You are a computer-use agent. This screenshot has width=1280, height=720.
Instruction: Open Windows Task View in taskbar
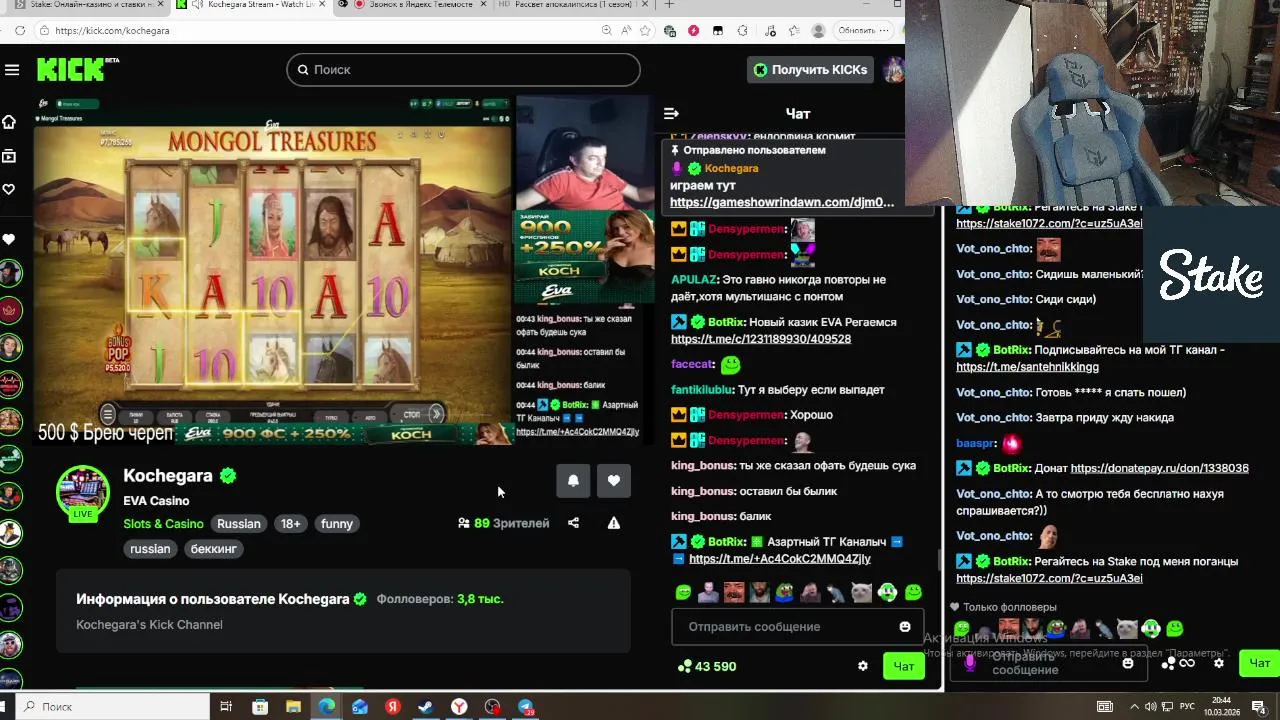(x=226, y=707)
